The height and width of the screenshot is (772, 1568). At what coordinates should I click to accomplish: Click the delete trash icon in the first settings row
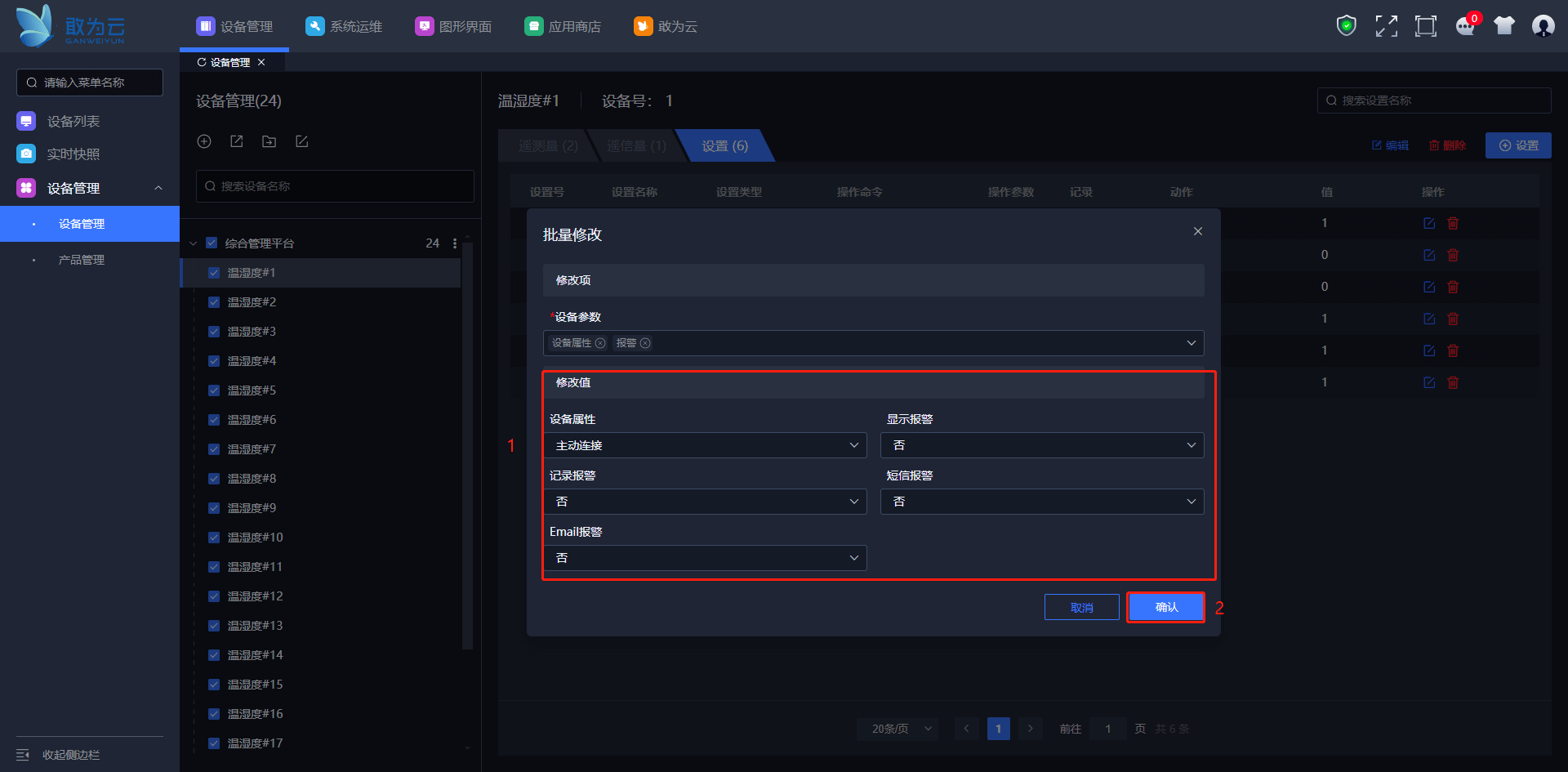pyautogui.click(x=1453, y=223)
